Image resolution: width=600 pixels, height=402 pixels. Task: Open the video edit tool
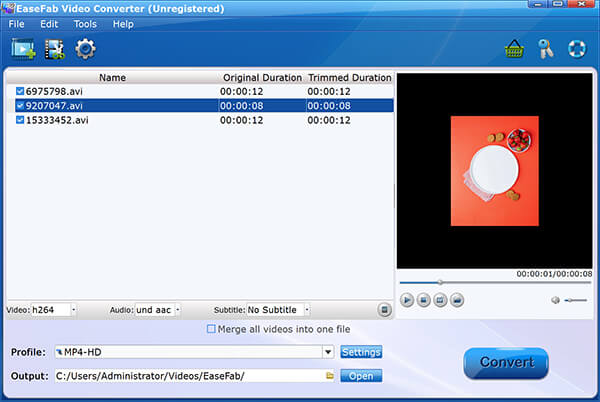(x=54, y=49)
